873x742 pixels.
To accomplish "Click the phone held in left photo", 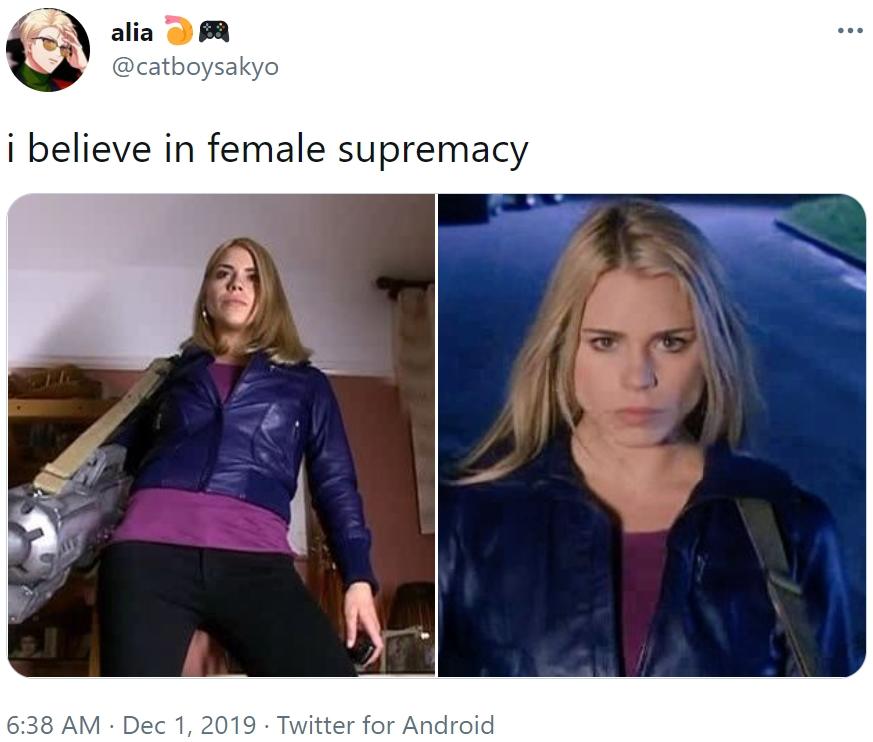I will tap(362, 647).
